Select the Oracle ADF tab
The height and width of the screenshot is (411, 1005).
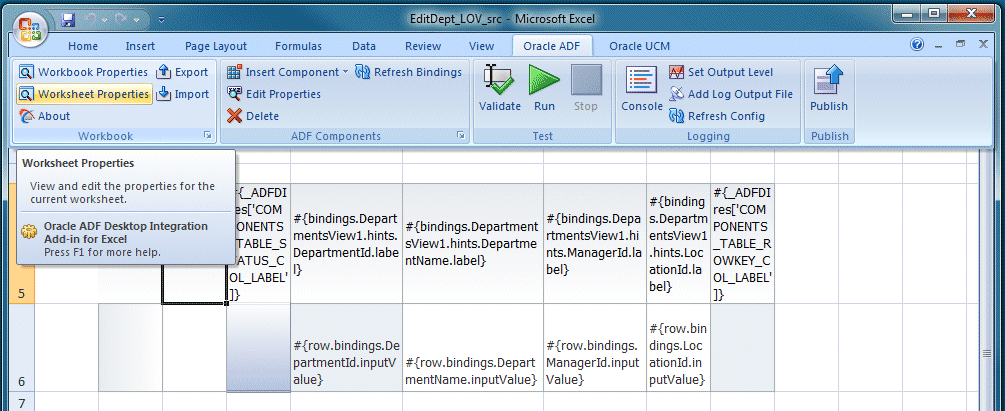552,46
